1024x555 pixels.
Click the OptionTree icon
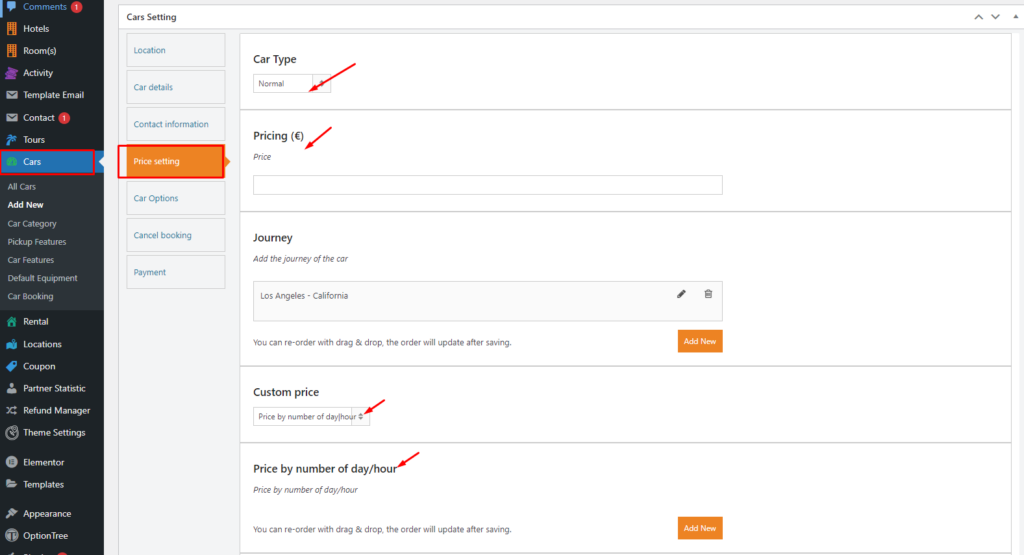(11, 535)
